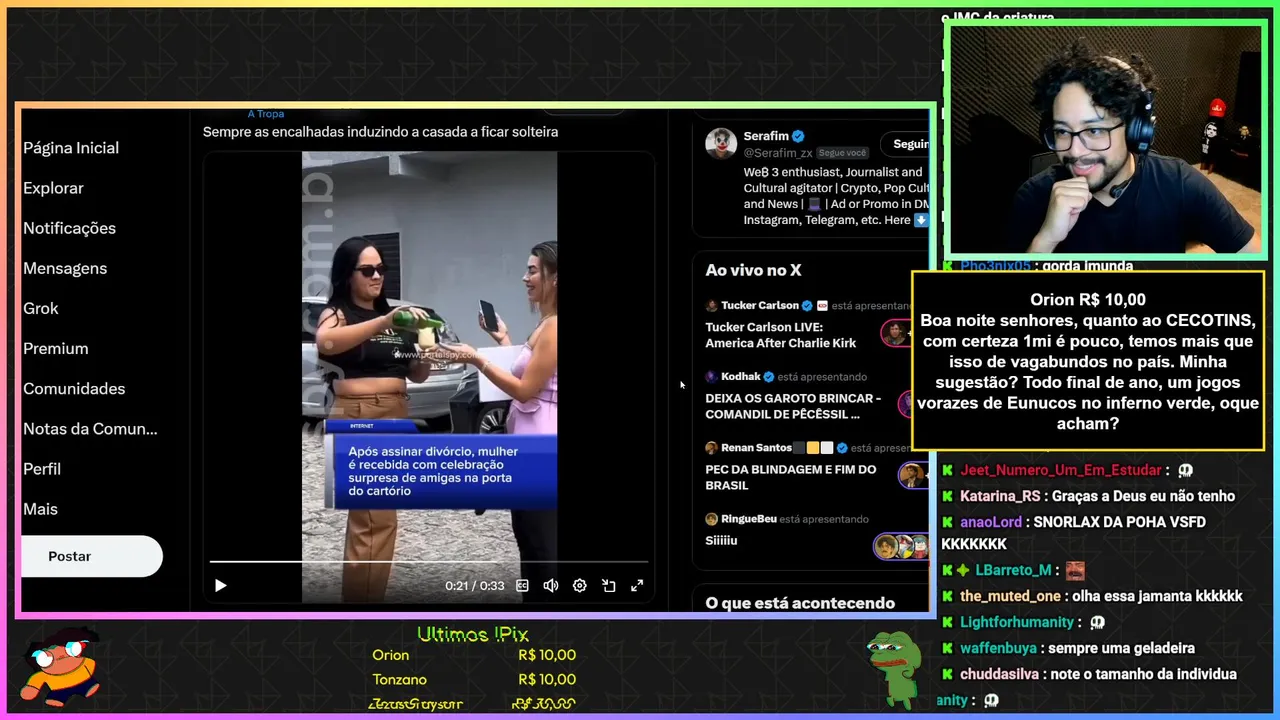1280x720 pixels.
Task: Open RingueBeu's Siiiiiu live
Action: point(721,540)
